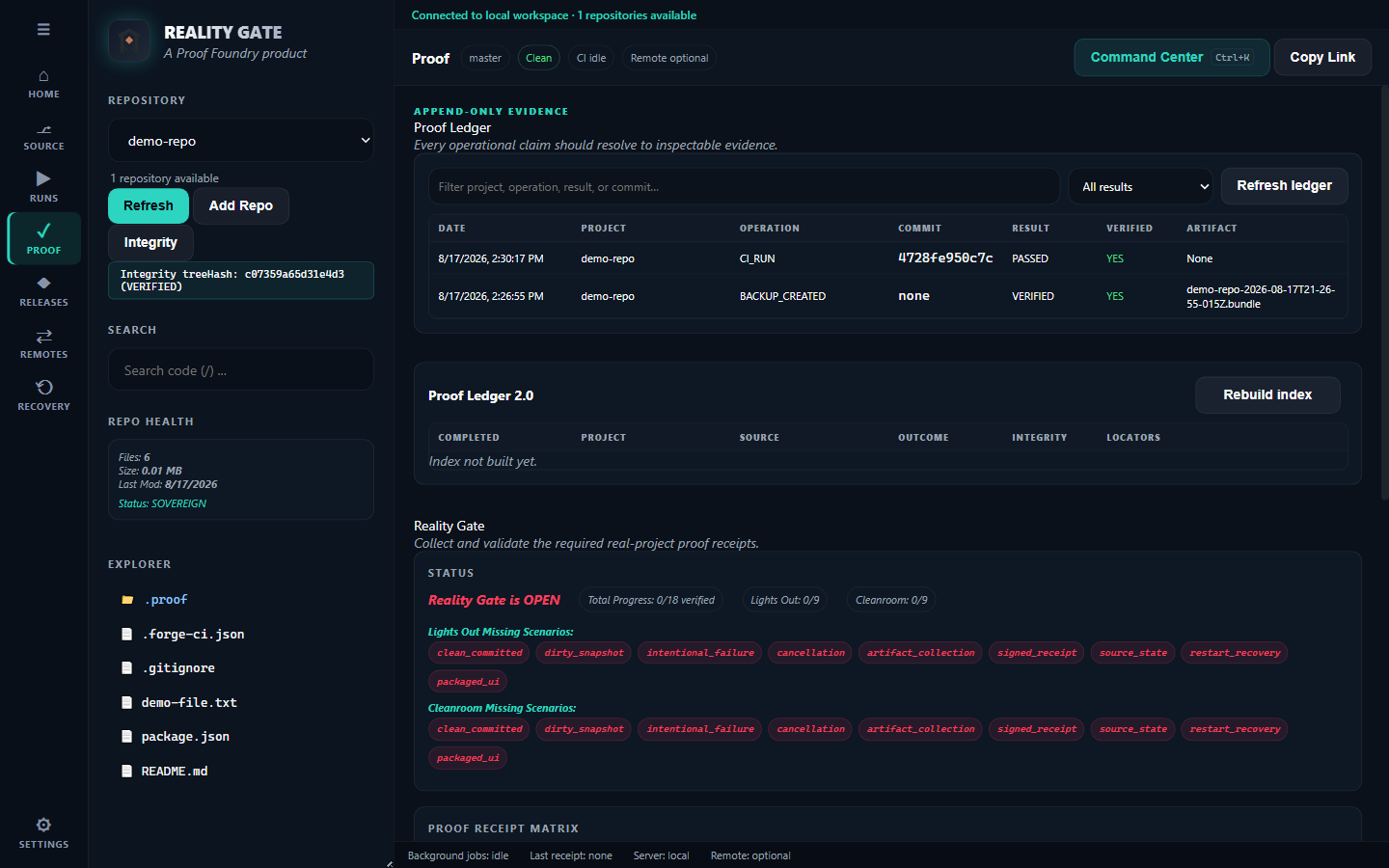Open package.json in explorer
1389x868 pixels.
pyautogui.click(x=185, y=736)
